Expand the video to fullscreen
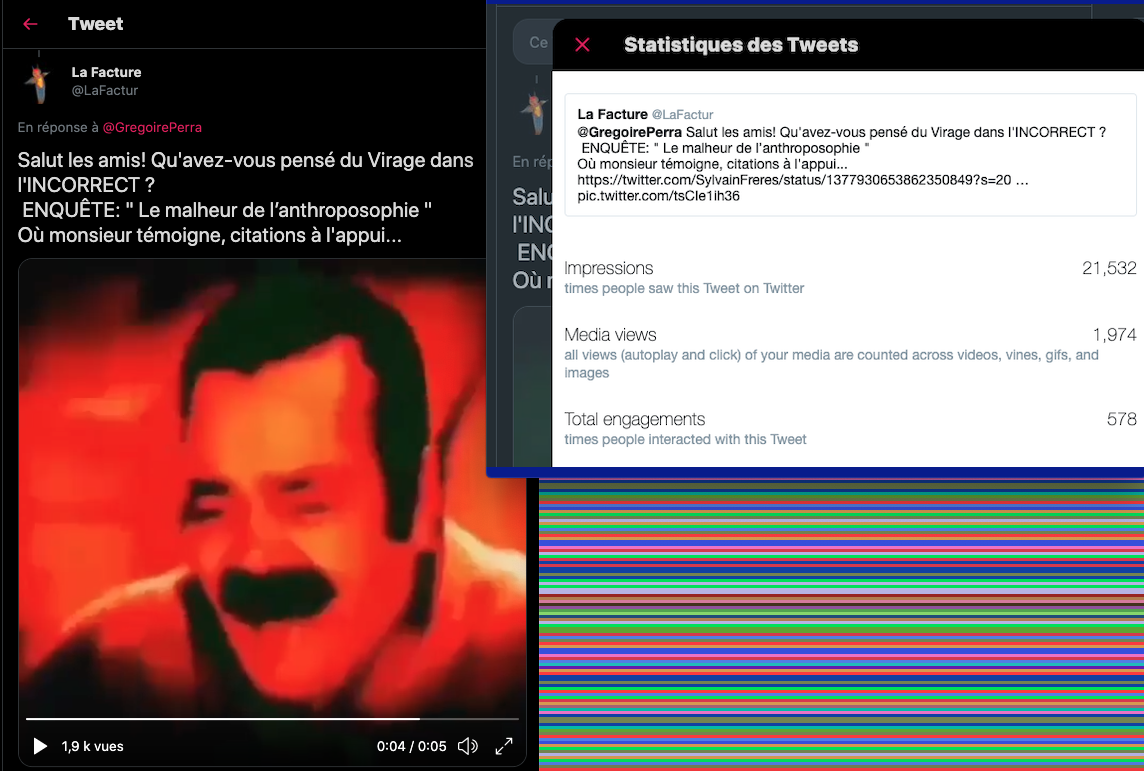The width and height of the screenshot is (1144, 771). click(x=505, y=746)
